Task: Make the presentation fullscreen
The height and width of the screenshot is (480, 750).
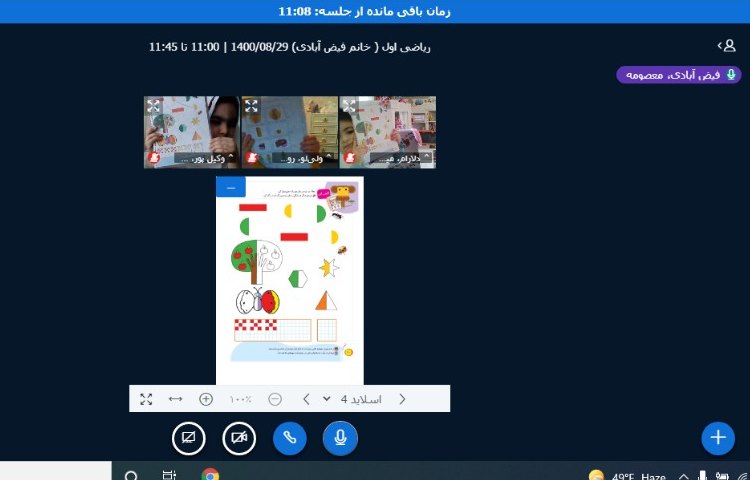Action: 146,399
